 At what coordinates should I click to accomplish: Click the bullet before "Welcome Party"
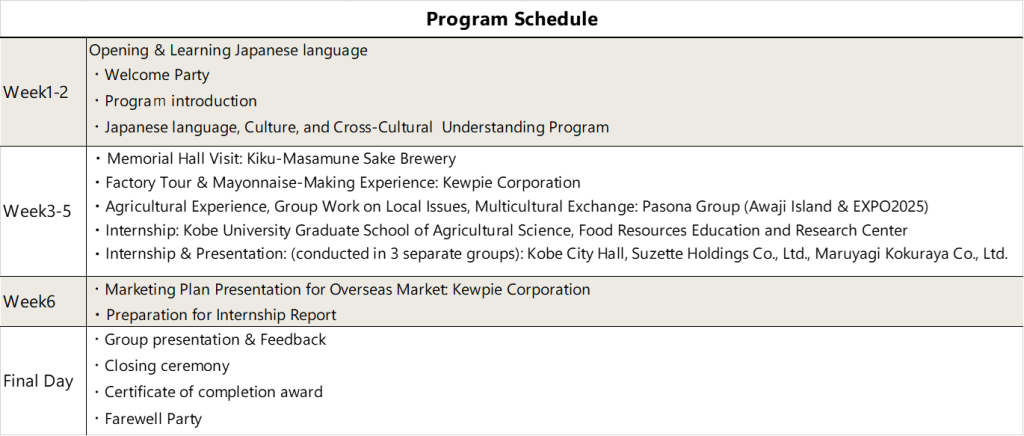pos(97,75)
